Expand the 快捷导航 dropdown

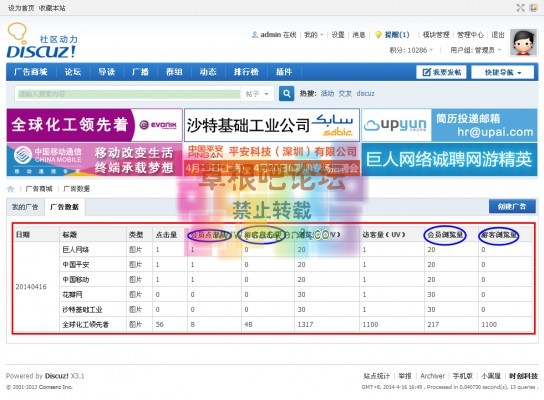(502, 72)
